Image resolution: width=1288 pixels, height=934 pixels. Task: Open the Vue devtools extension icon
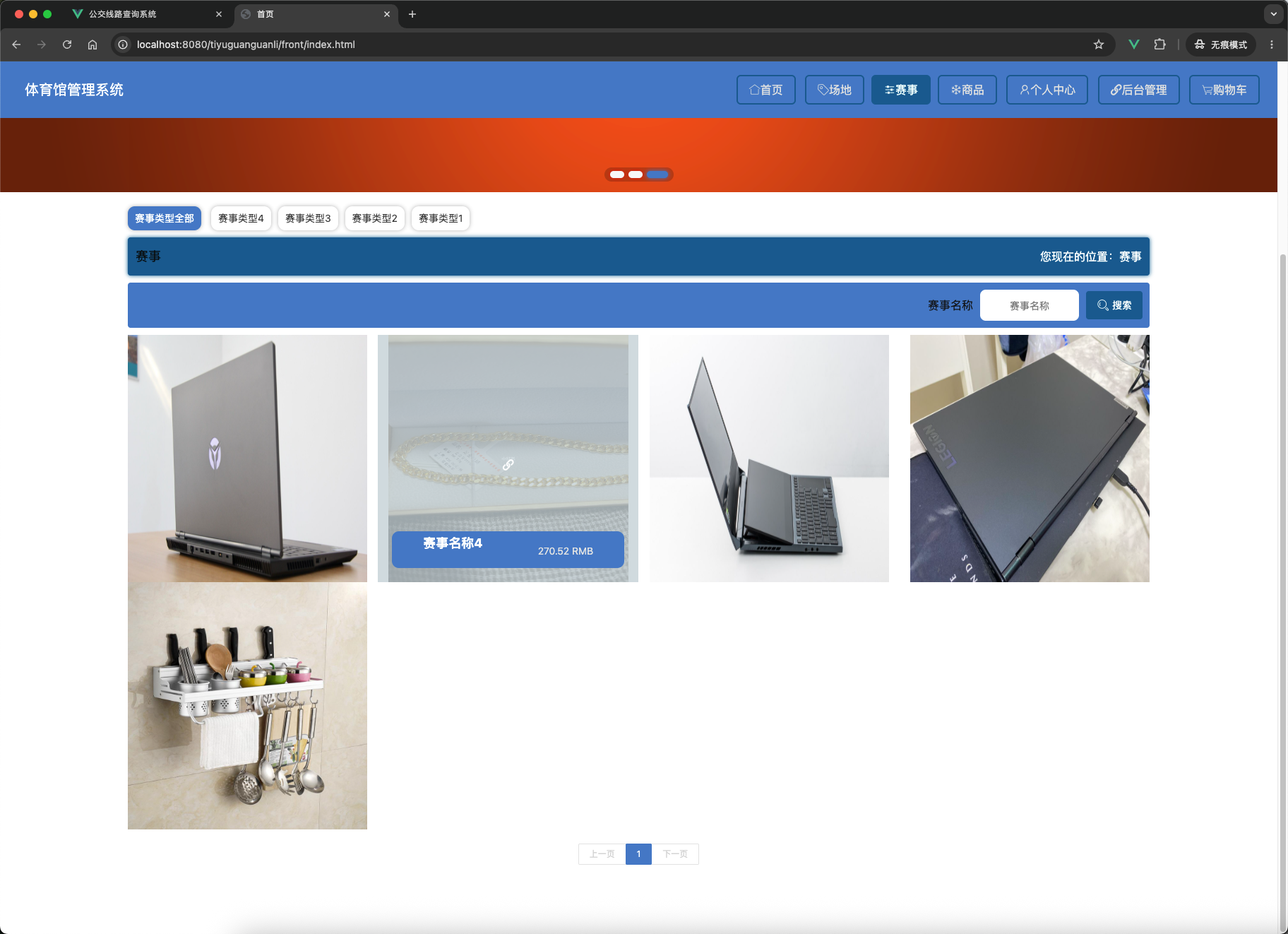point(1134,45)
